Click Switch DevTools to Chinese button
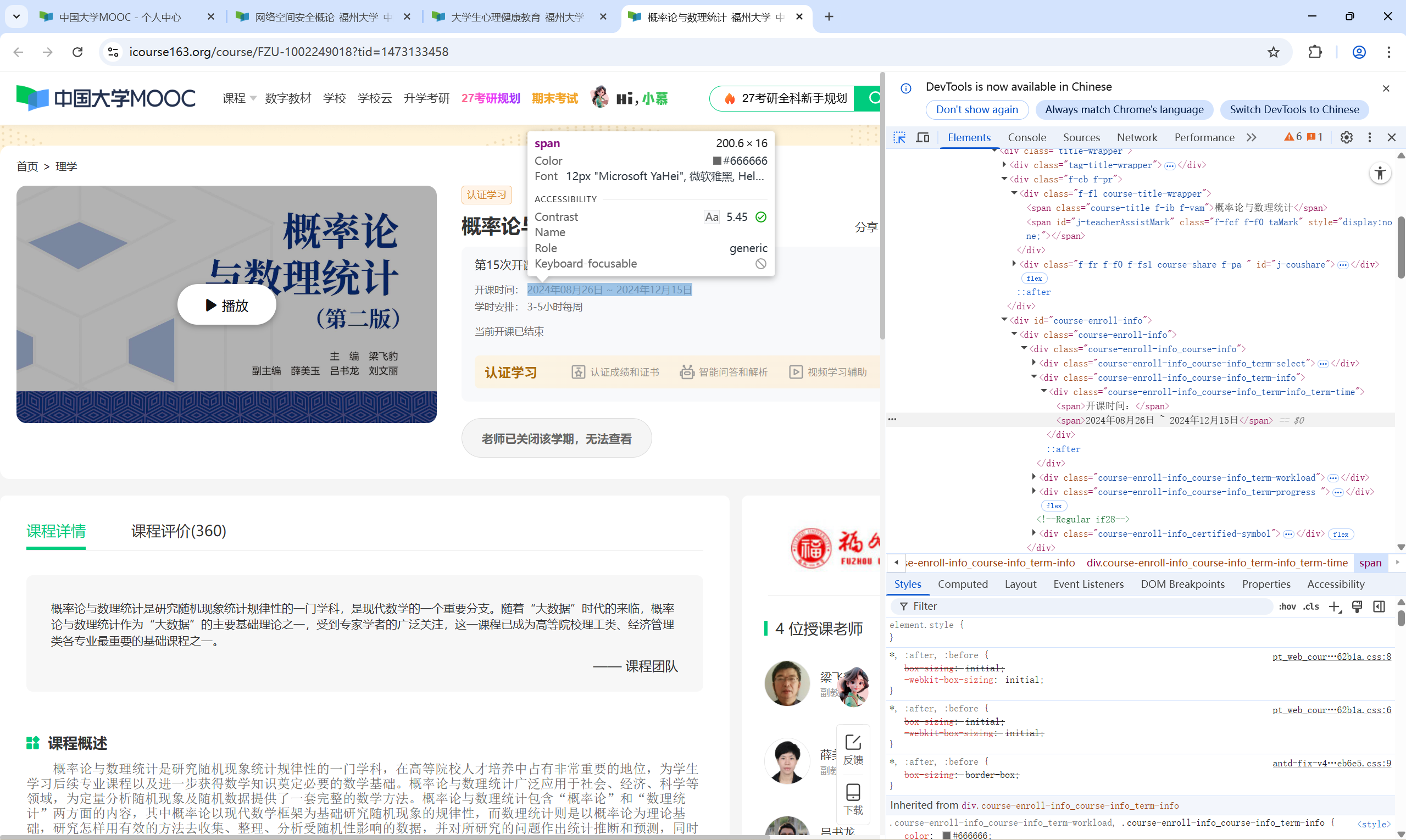 pos(1294,110)
